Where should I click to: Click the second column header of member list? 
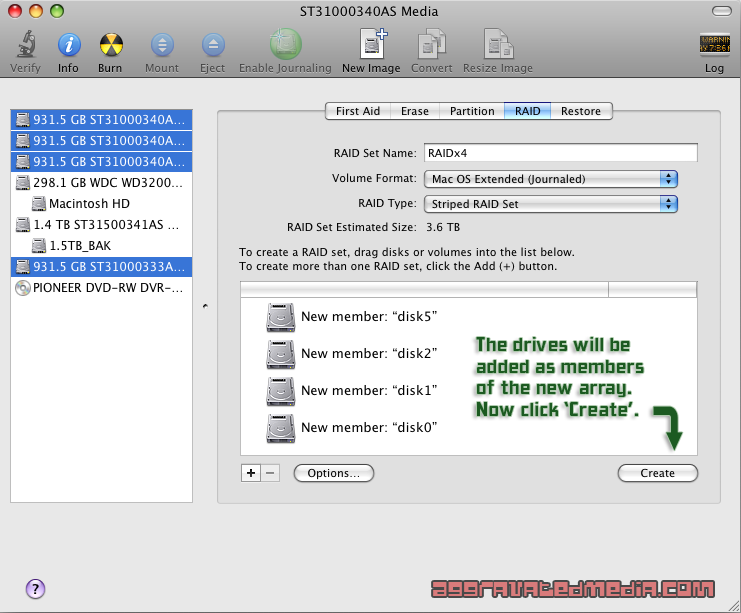pos(653,289)
